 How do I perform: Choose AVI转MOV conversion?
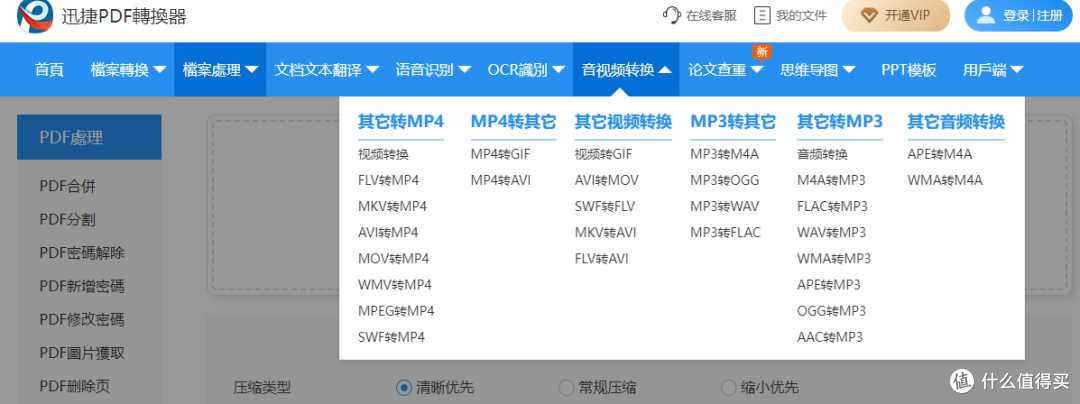coord(607,180)
